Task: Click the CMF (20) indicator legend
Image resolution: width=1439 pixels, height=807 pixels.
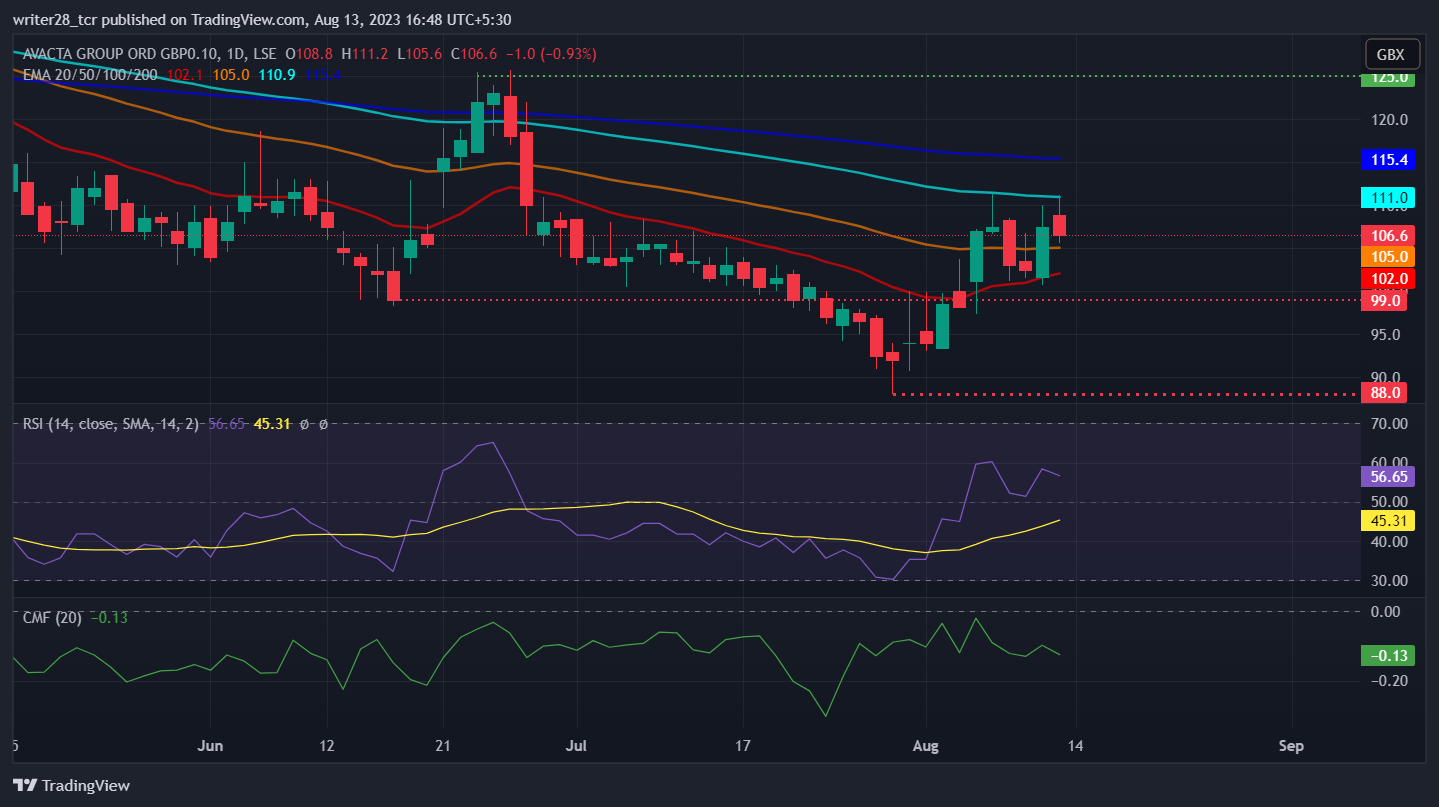Action: pyautogui.click(x=53, y=618)
